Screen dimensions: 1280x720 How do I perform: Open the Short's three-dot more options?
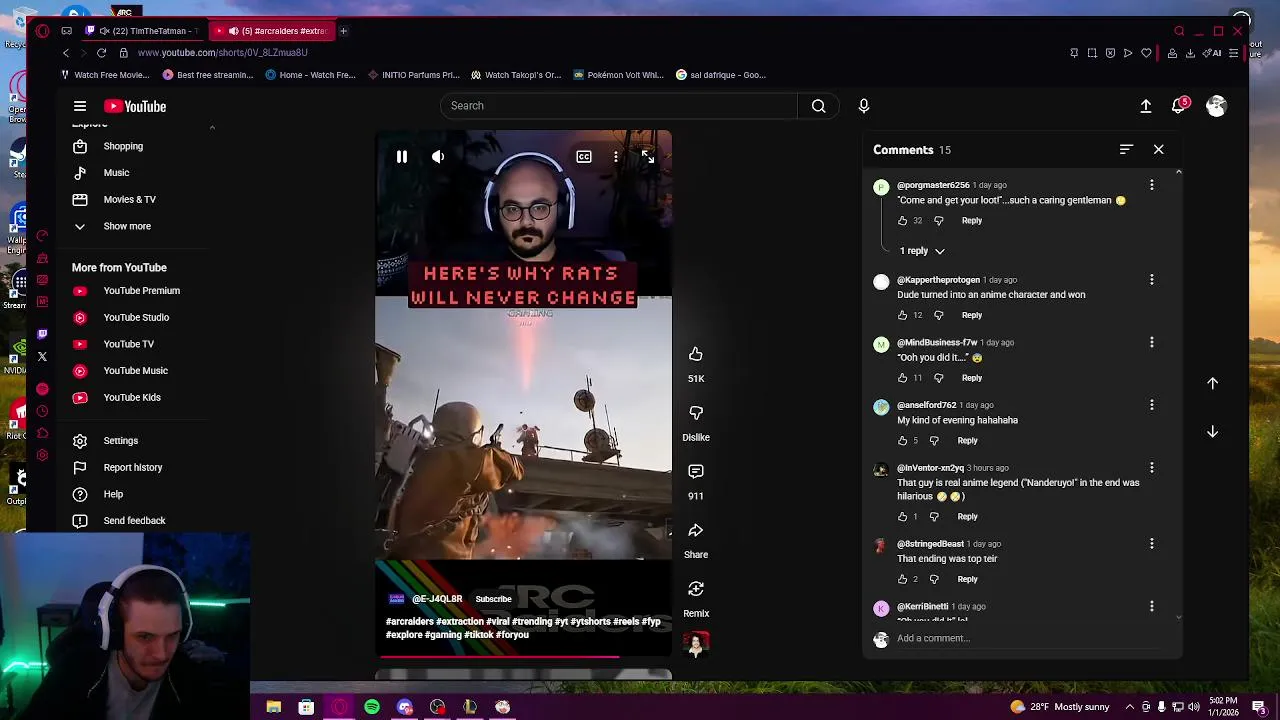[616, 157]
